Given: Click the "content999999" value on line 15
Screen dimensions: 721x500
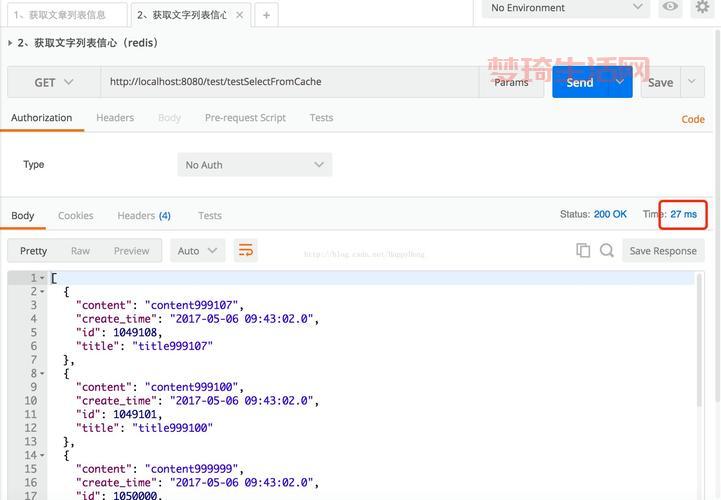Looking at the screenshot, I should [191, 469].
